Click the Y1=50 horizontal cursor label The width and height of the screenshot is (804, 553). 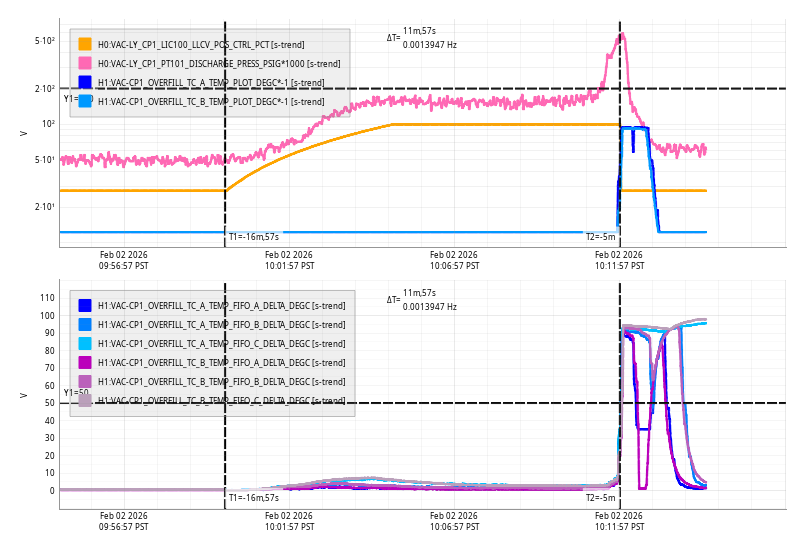pos(76,393)
